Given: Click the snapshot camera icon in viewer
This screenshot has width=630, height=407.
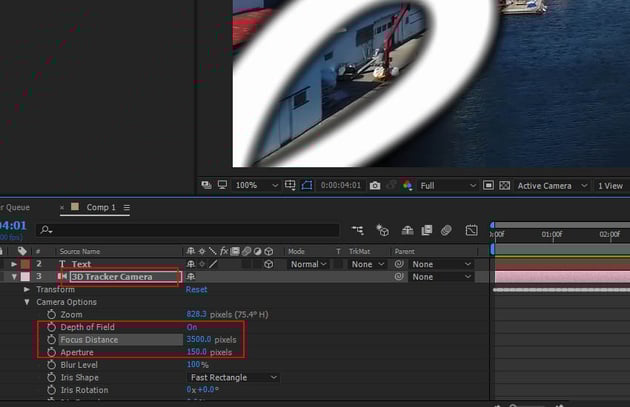Looking at the screenshot, I should coord(375,186).
